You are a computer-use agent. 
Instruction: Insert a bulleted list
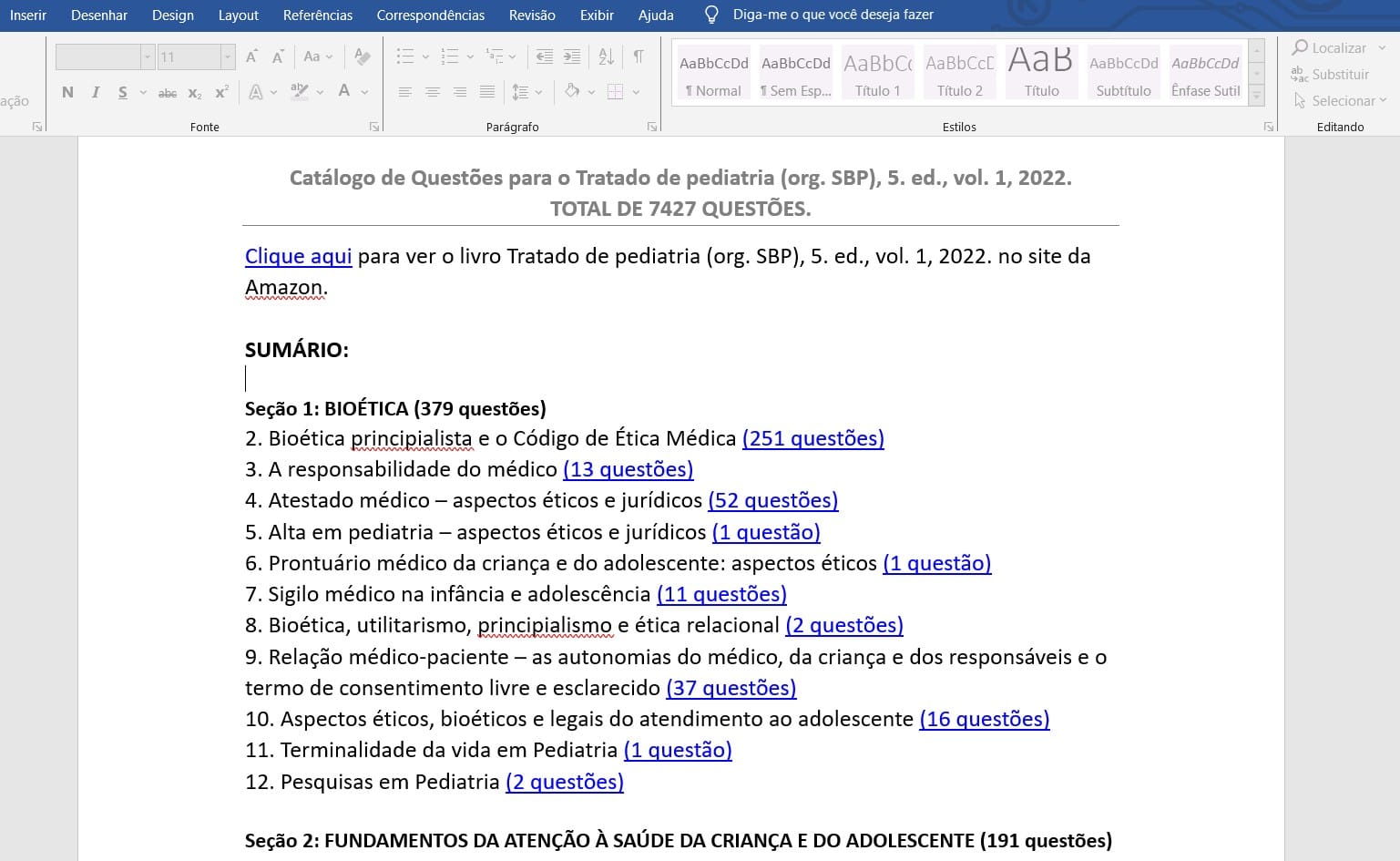pos(405,56)
